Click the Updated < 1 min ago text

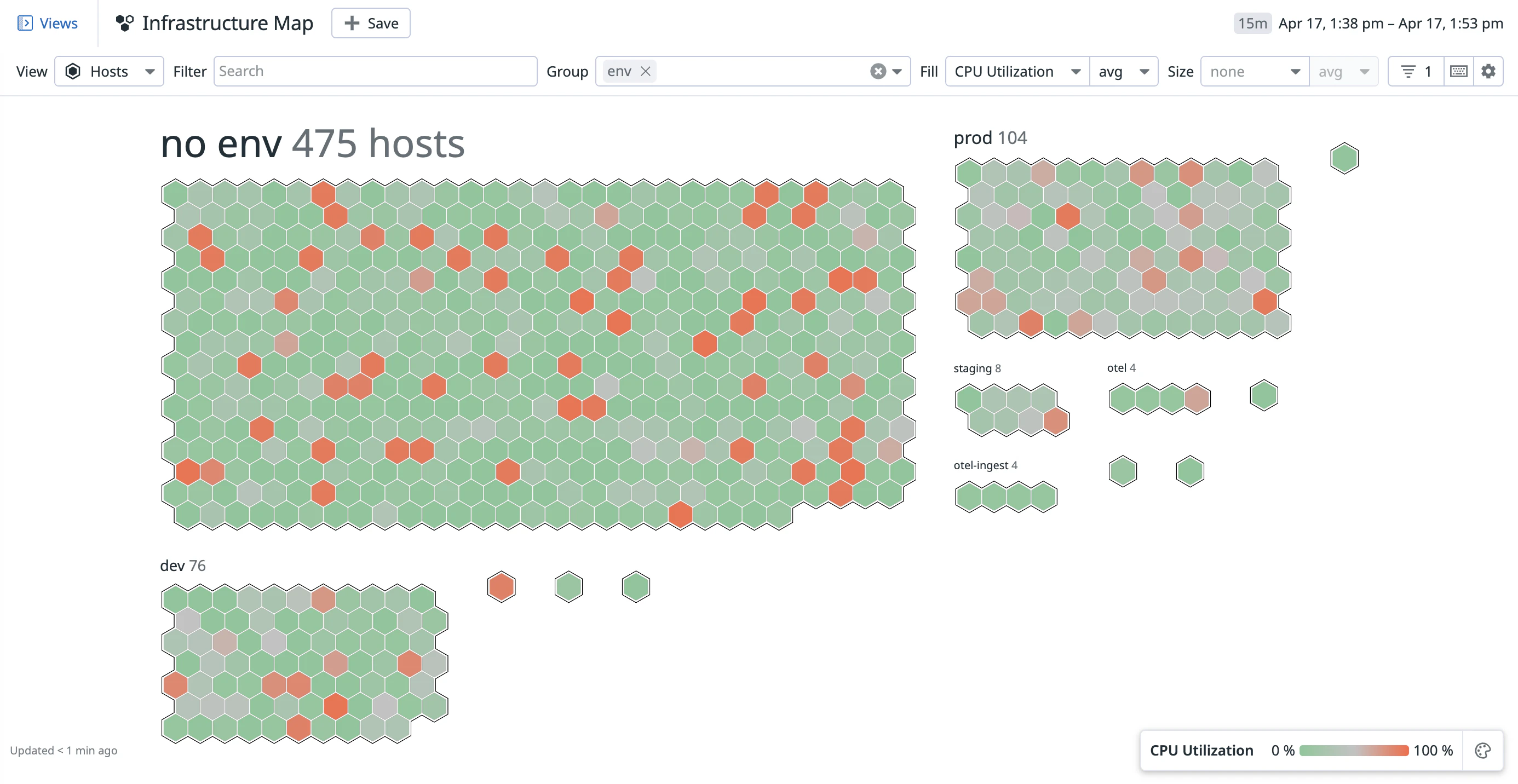click(x=64, y=750)
